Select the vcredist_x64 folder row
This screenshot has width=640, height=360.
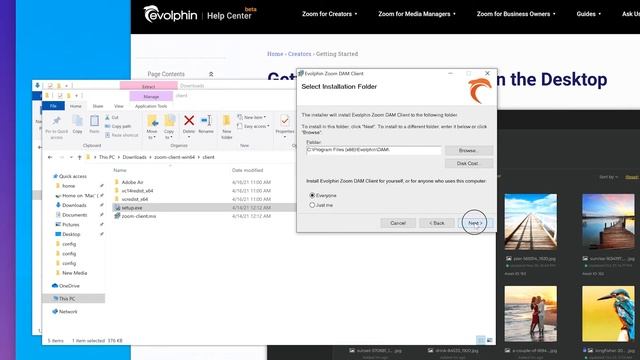click(204, 199)
